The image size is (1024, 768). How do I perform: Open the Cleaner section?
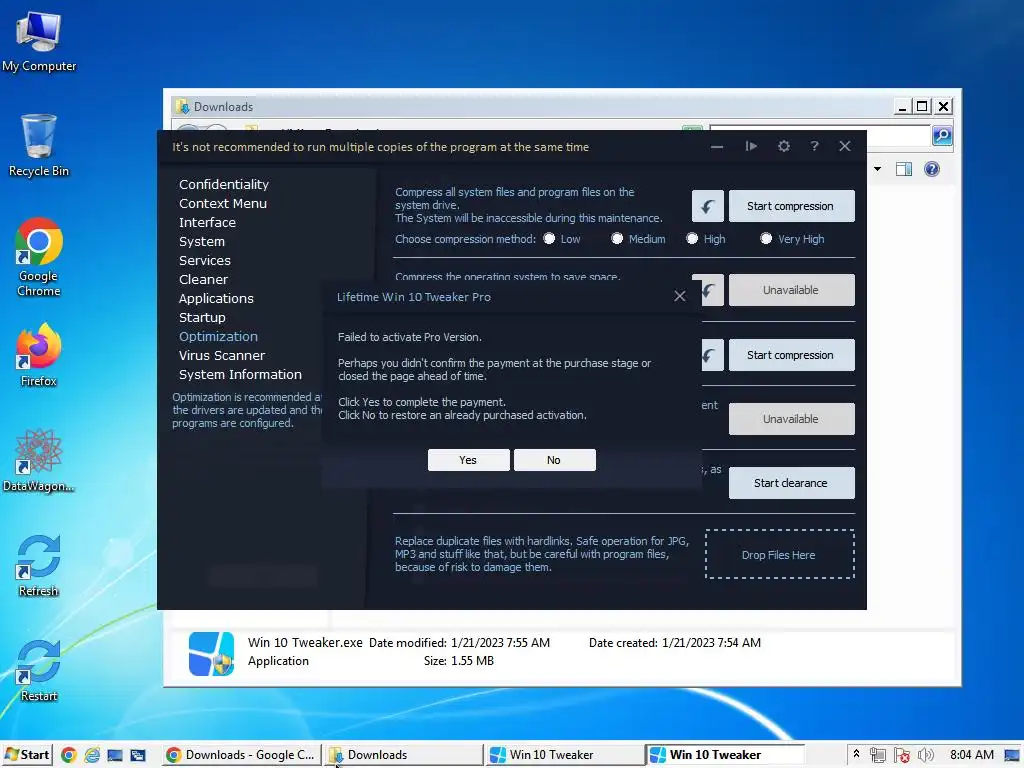coord(203,279)
